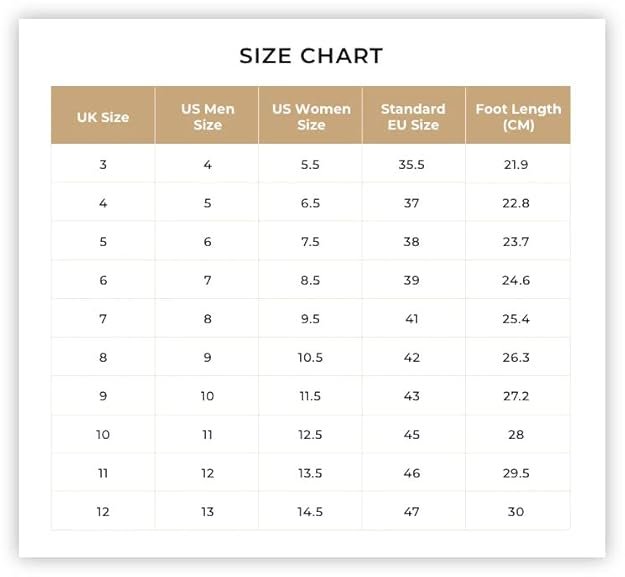Select EU size 38 cell

tap(411, 242)
